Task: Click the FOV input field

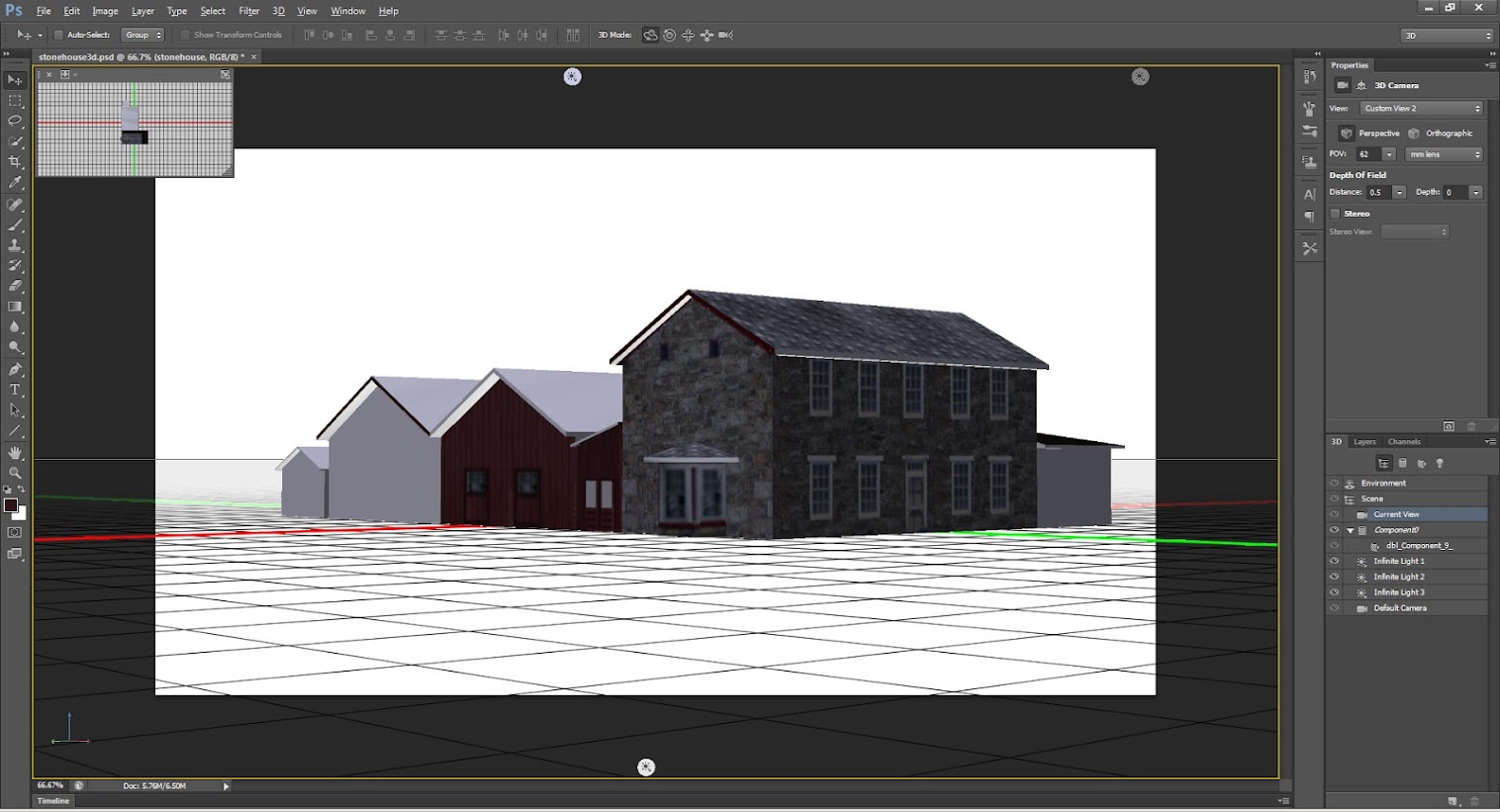Action: (x=1368, y=154)
